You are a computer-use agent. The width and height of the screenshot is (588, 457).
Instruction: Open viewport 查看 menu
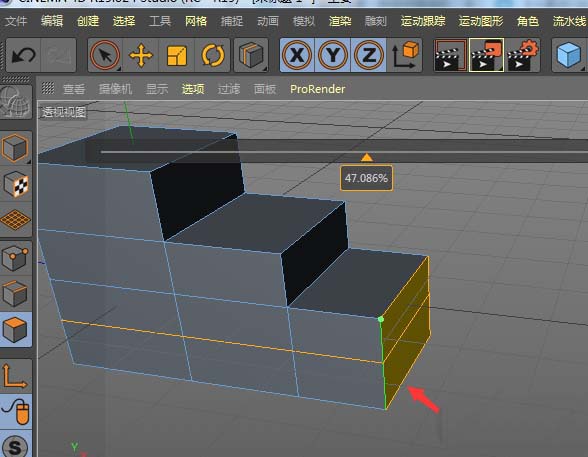pos(74,89)
